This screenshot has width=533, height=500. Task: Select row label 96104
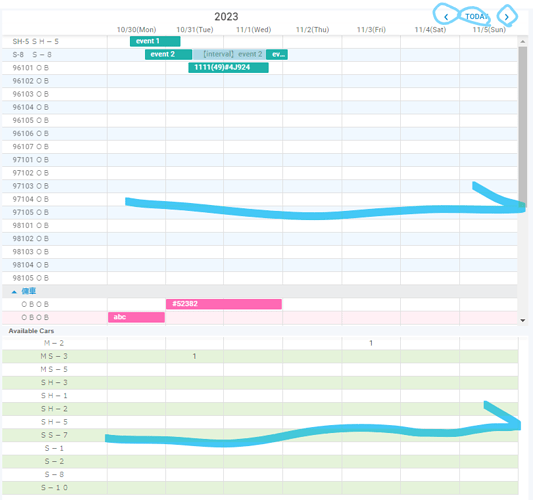(31, 107)
